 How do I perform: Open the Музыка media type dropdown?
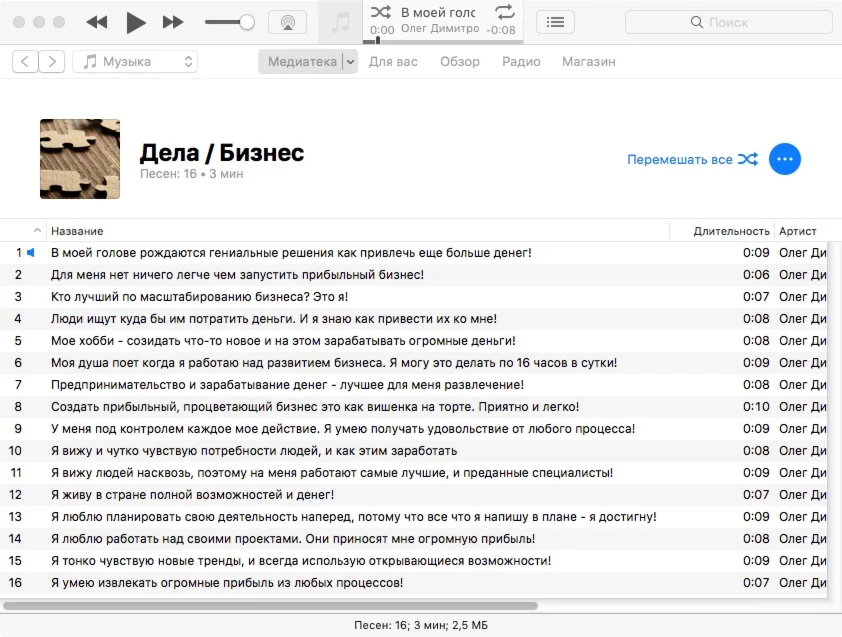pos(135,62)
